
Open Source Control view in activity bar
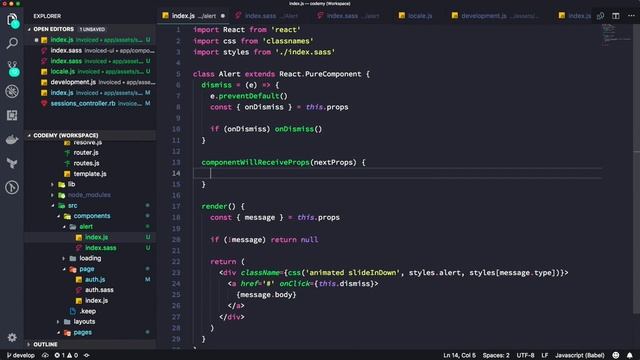point(12,68)
